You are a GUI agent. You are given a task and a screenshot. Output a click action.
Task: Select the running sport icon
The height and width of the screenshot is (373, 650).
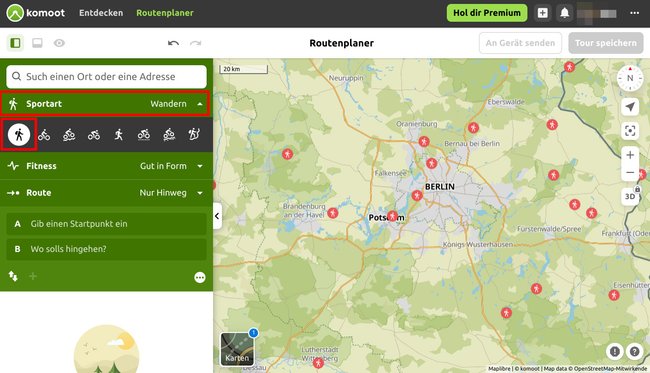[119, 135]
